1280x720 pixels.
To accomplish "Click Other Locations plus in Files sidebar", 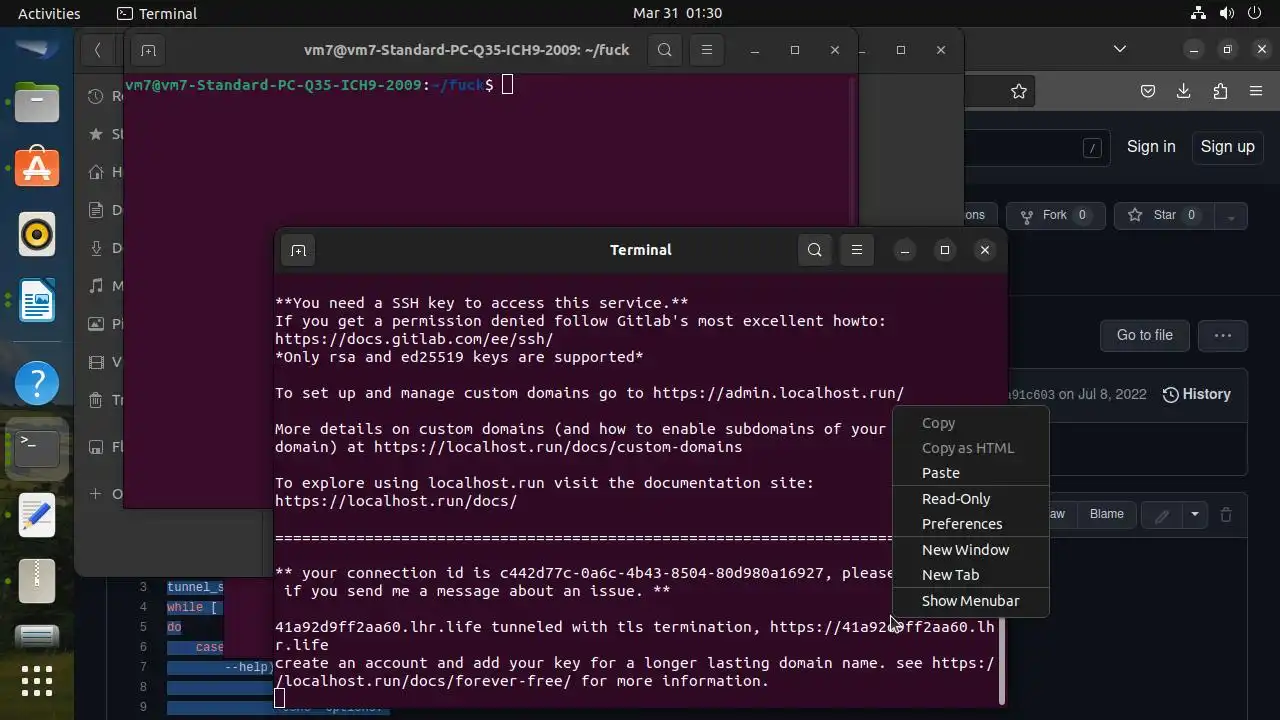I will pyautogui.click(x=96, y=494).
